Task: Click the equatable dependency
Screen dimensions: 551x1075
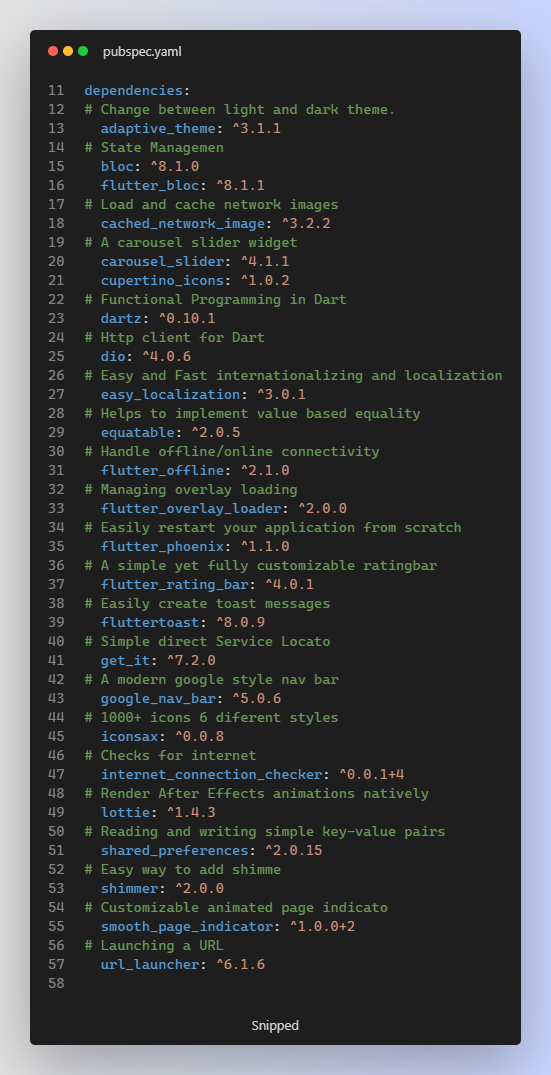Action: tap(138, 433)
